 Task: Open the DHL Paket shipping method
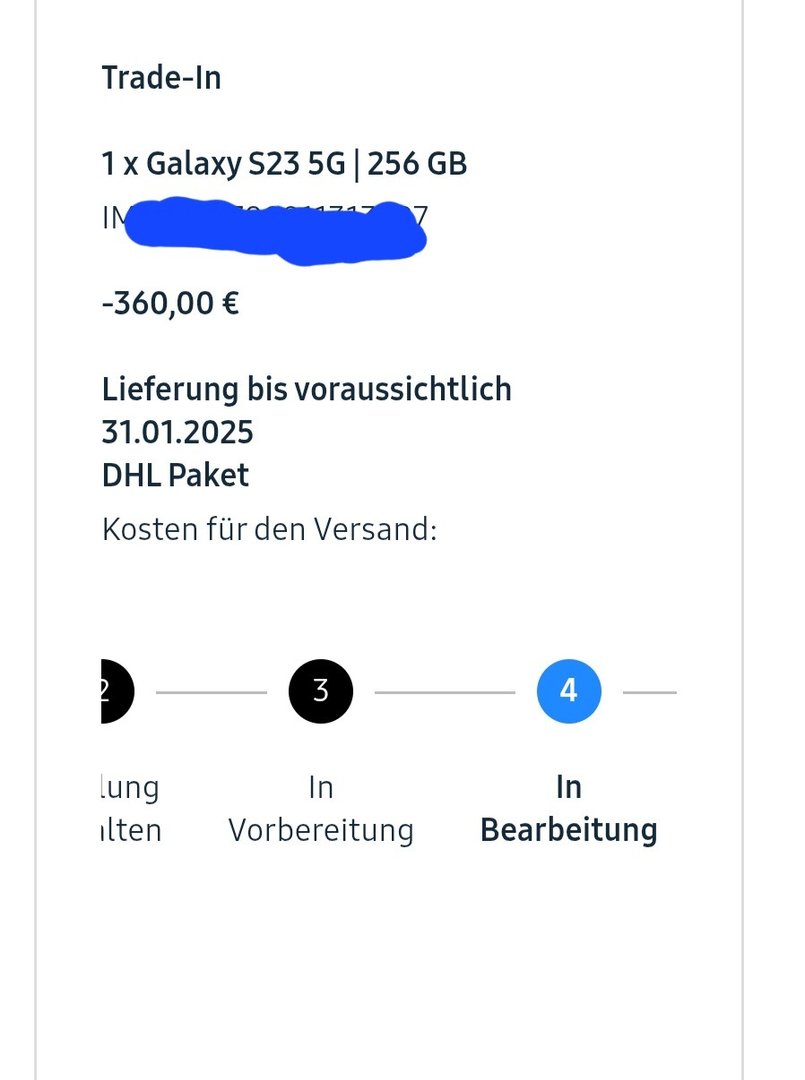[x=175, y=475]
